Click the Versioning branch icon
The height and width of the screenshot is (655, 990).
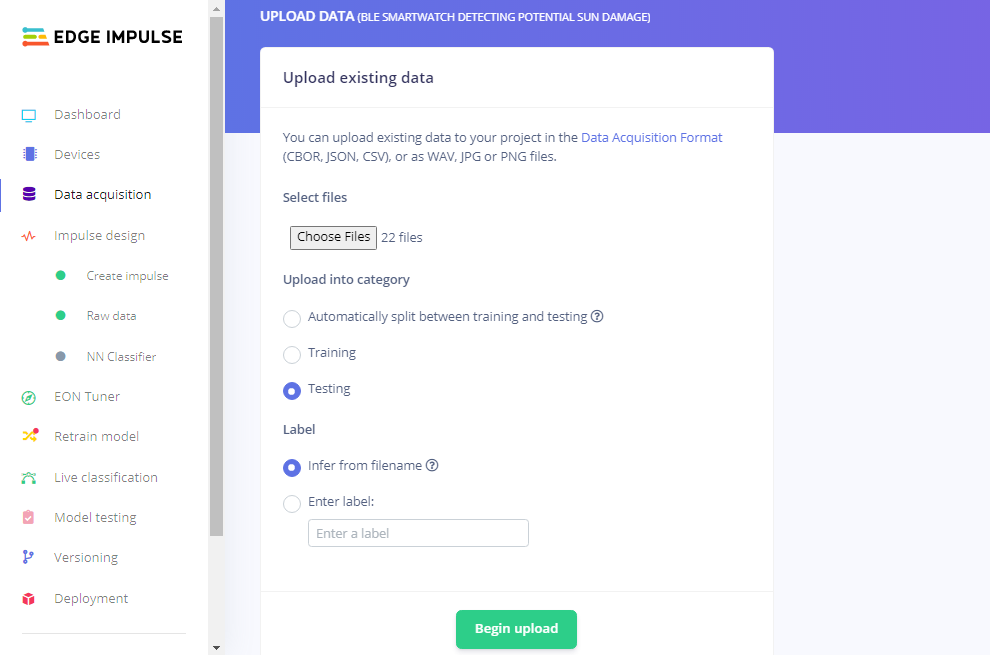[29, 558]
